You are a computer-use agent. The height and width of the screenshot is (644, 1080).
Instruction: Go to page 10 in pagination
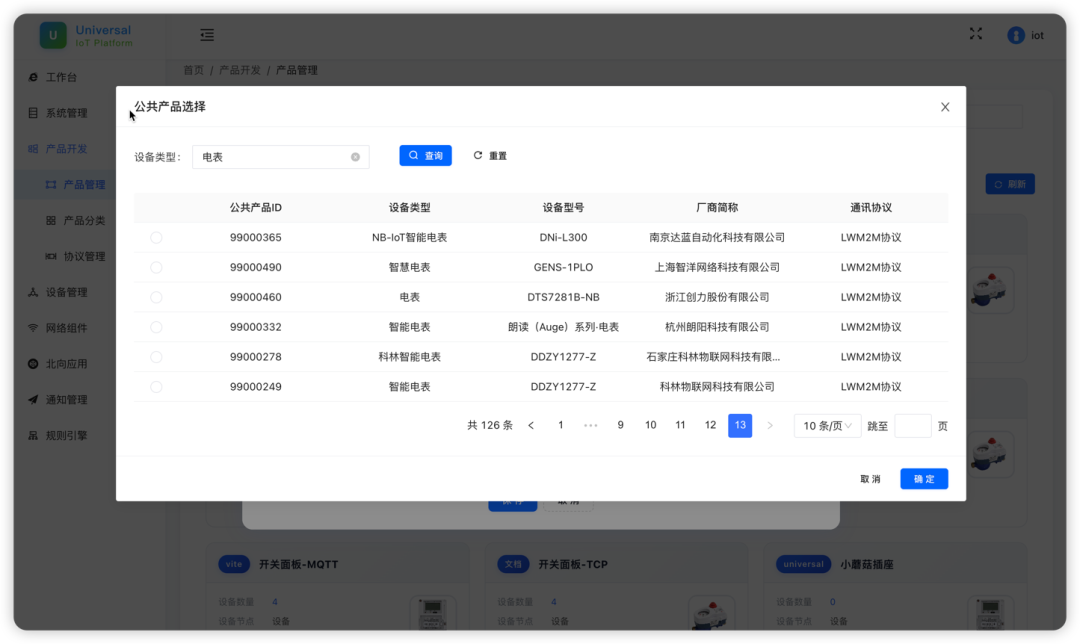tap(650, 426)
